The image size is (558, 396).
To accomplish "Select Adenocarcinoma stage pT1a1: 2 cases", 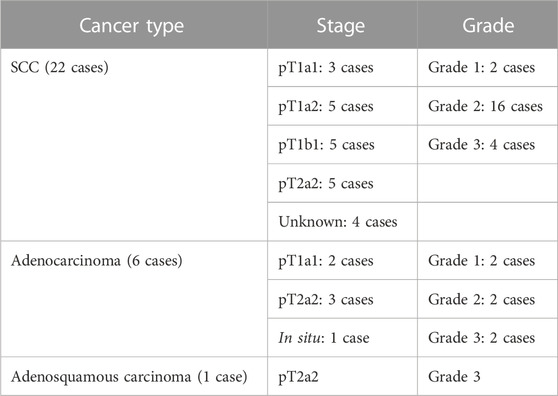I will tap(342, 260).
